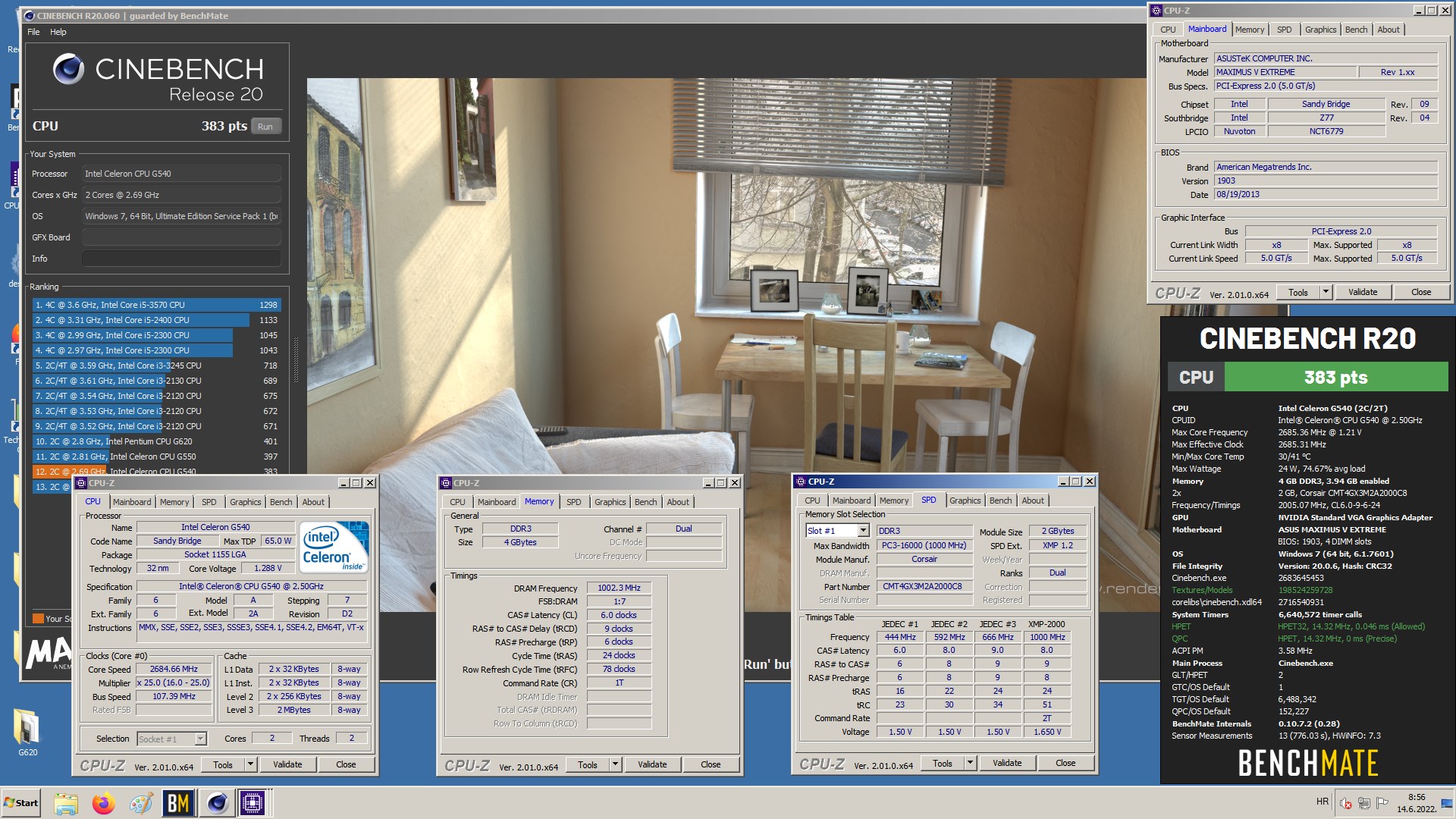Open the Paint palette taskbar icon

tap(141, 803)
